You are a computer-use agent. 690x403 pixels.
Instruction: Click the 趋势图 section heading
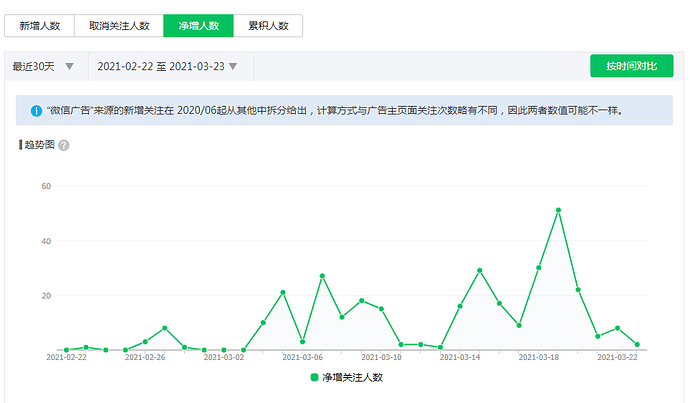pyautogui.click(x=39, y=145)
